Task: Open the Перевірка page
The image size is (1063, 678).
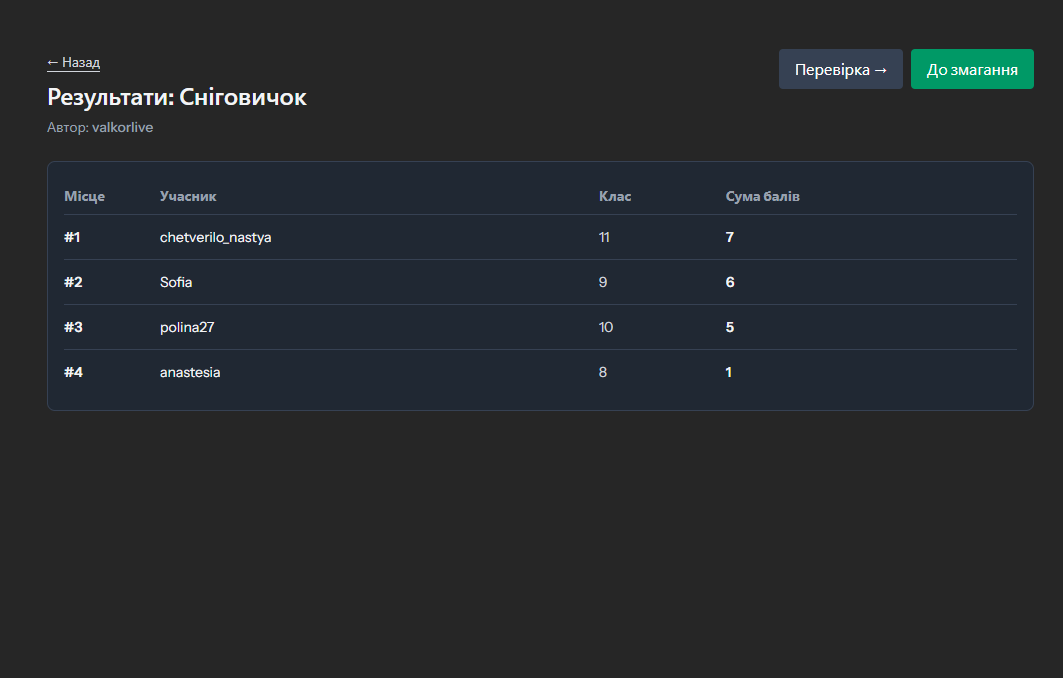Action: tap(840, 70)
